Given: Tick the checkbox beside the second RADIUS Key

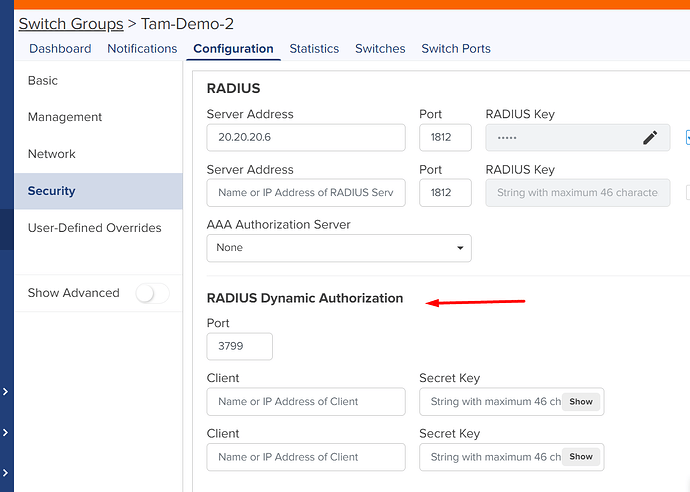Looking at the screenshot, I should 687,193.
